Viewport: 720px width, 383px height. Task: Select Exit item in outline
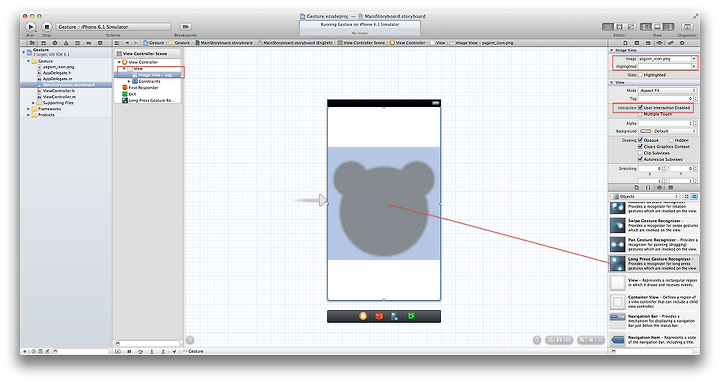coord(129,94)
